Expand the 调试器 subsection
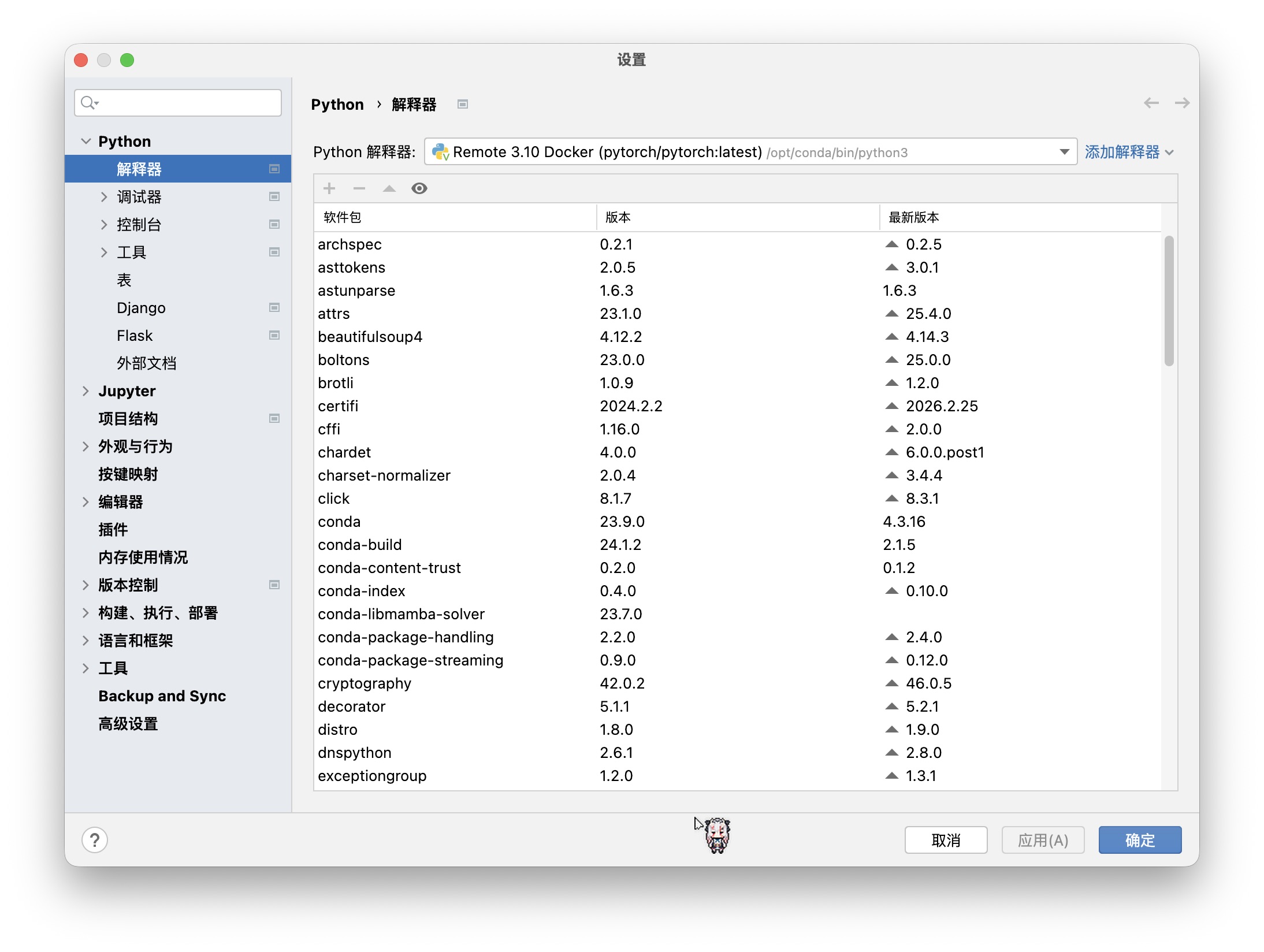The height and width of the screenshot is (952, 1264). click(x=104, y=197)
